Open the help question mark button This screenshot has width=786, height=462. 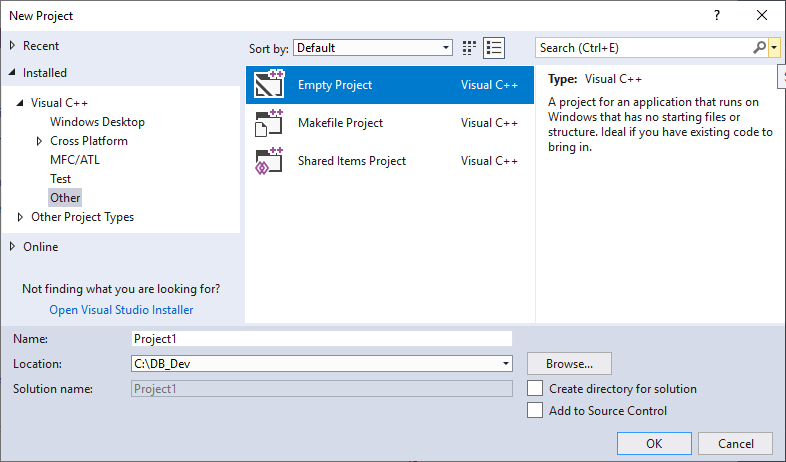[717, 16]
